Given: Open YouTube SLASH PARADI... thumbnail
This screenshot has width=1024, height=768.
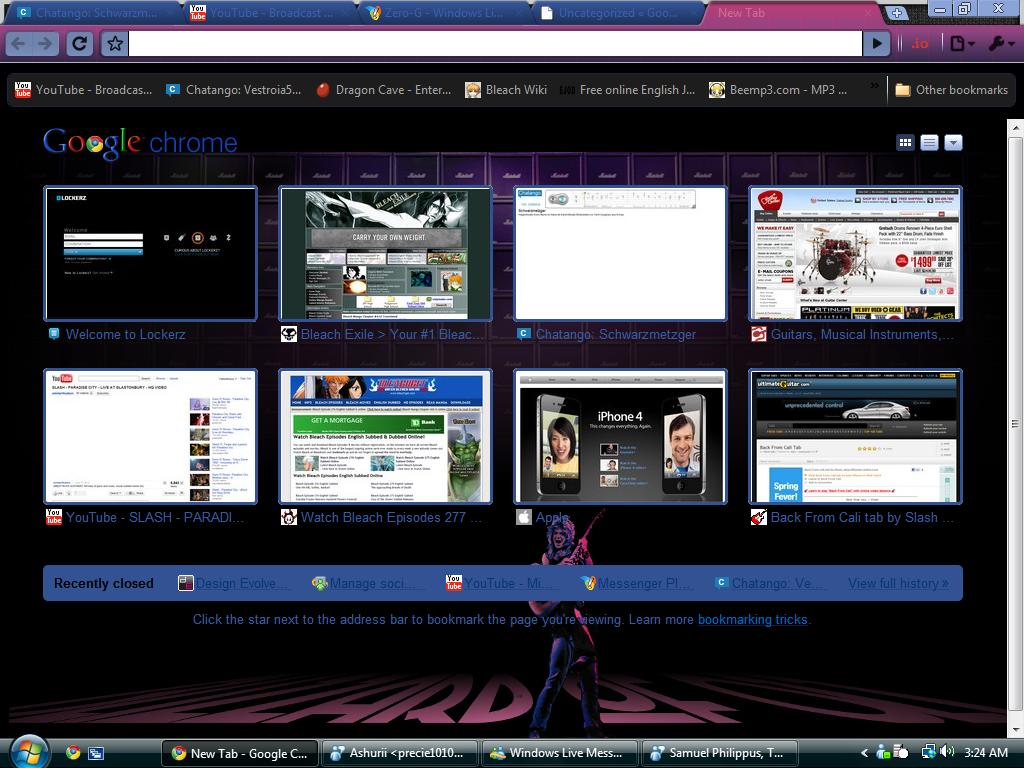Looking at the screenshot, I should (150, 436).
